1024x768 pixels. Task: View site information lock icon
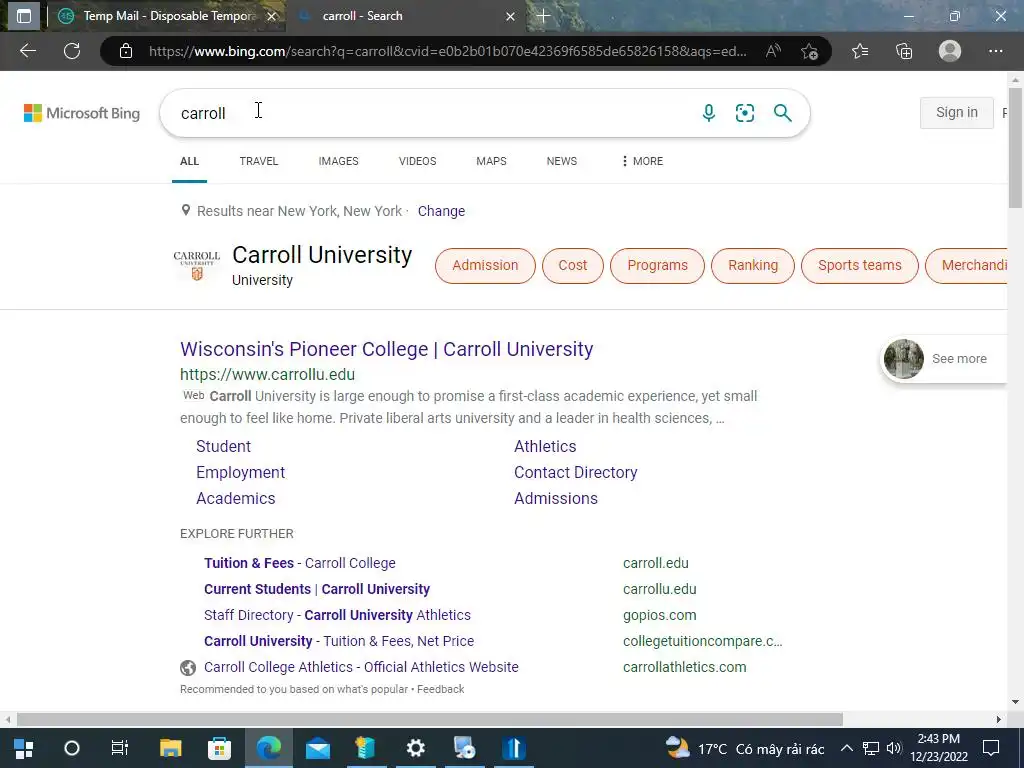[125, 51]
